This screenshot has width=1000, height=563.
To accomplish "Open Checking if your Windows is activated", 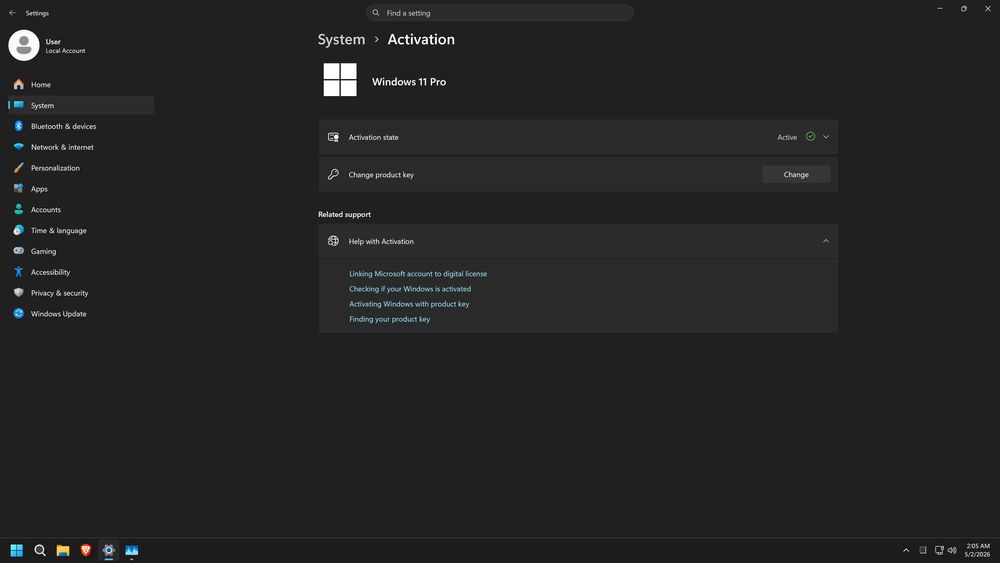I will 410,289.
